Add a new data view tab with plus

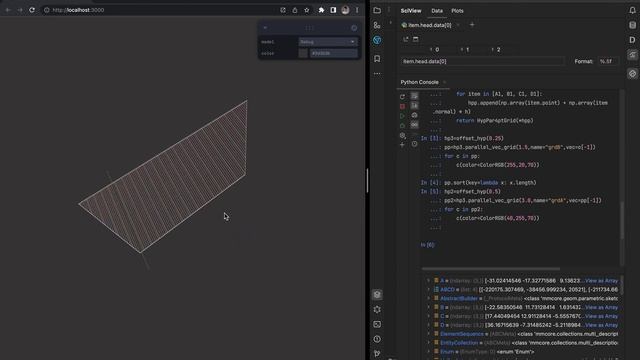(x=472, y=25)
